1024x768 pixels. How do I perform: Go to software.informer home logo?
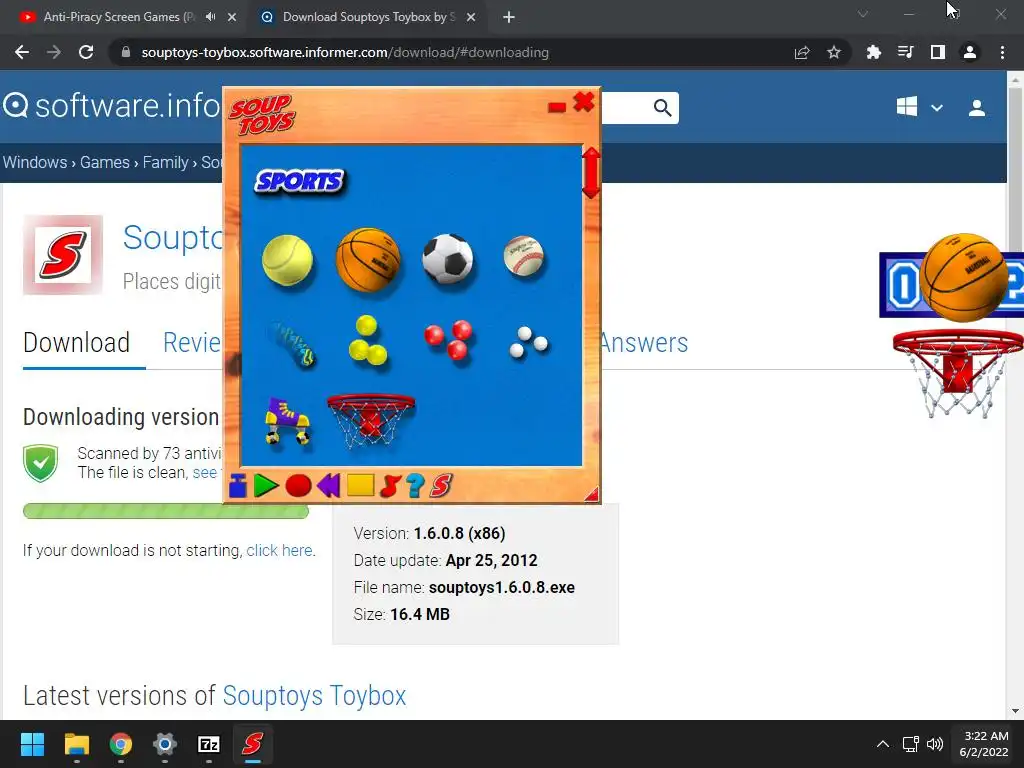tap(112, 106)
